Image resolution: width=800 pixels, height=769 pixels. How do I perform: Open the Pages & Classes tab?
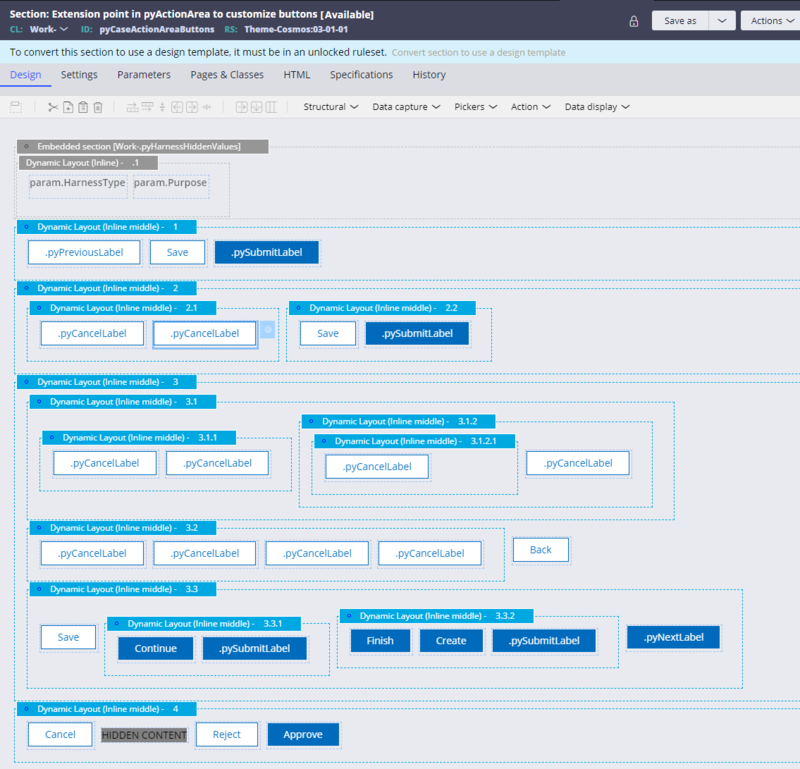point(227,75)
